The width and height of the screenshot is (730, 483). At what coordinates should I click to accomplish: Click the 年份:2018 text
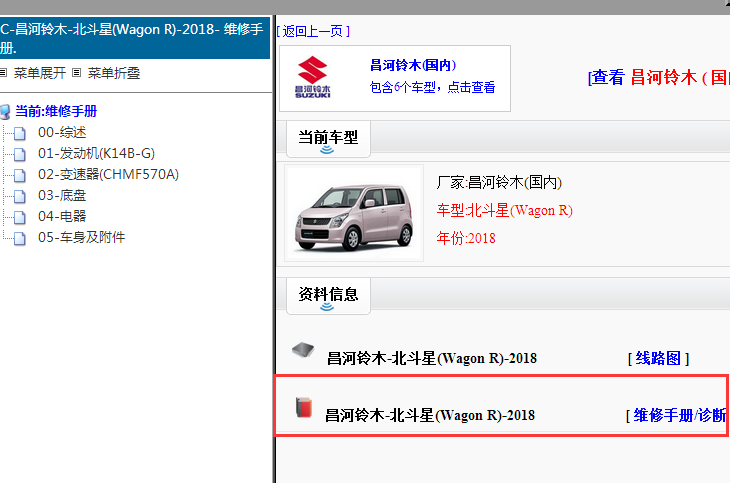pyautogui.click(x=466, y=238)
